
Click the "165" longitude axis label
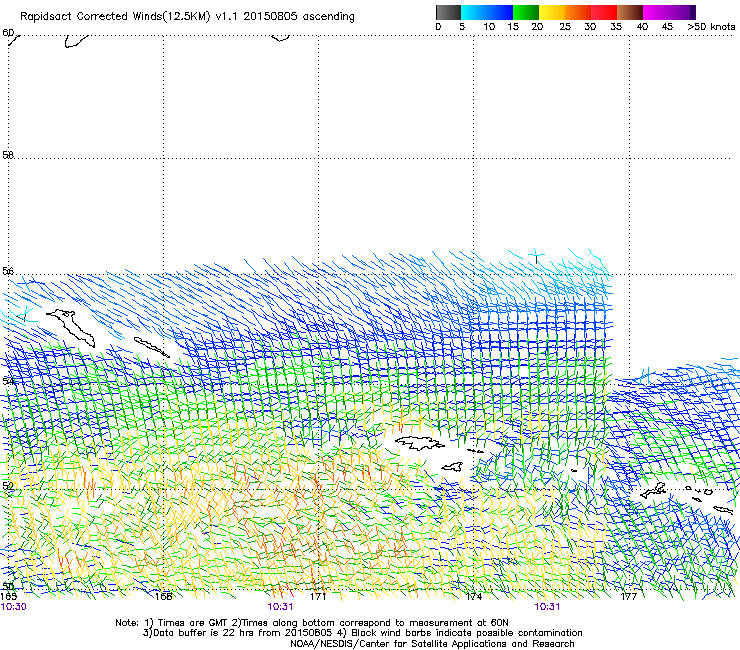click(x=8, y=597)
